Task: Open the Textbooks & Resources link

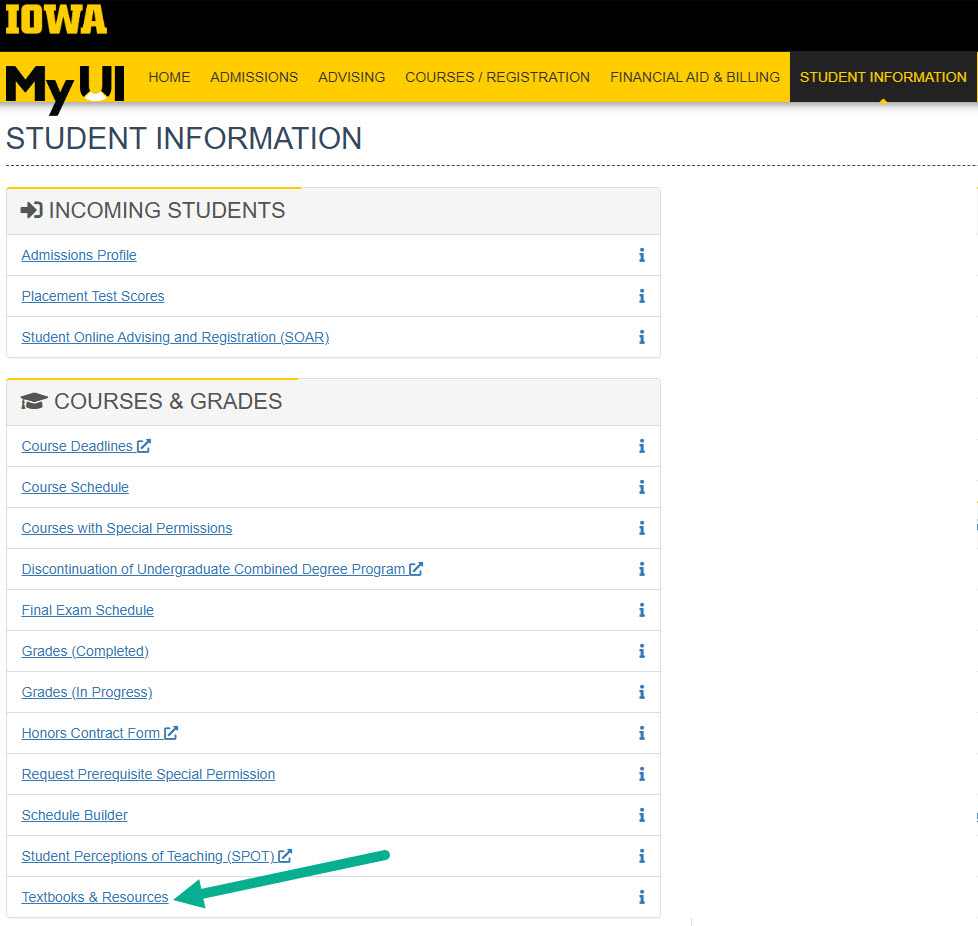Action: (95, 897)
